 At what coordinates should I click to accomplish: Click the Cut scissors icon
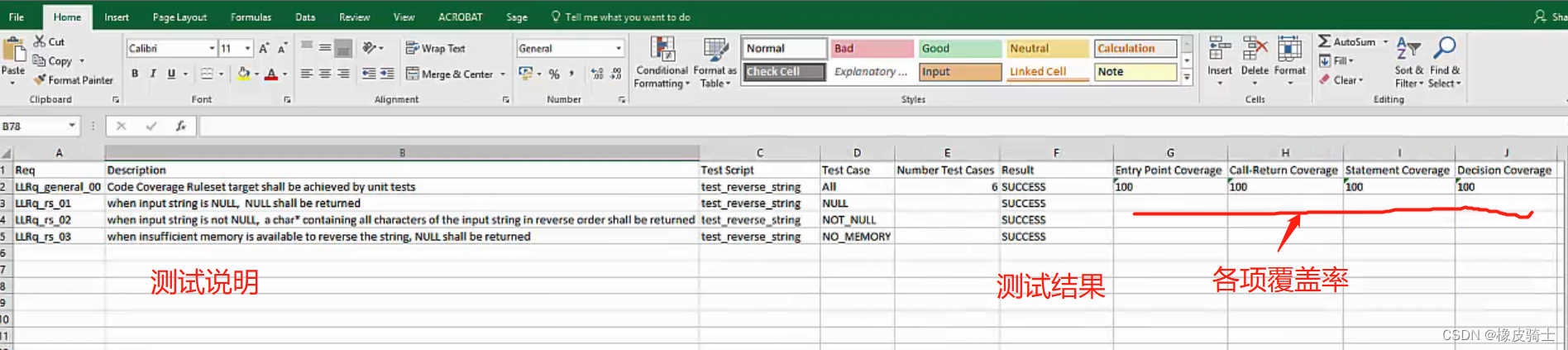click(x=39, y=41)
